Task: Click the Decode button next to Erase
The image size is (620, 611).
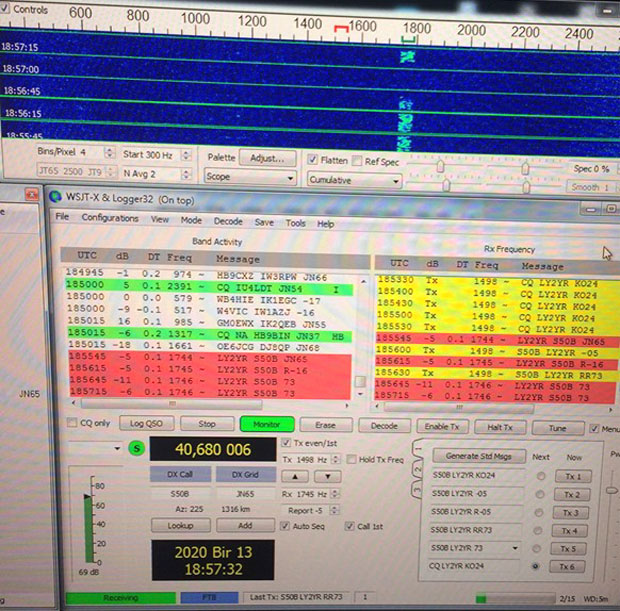Action: (384, 426)
